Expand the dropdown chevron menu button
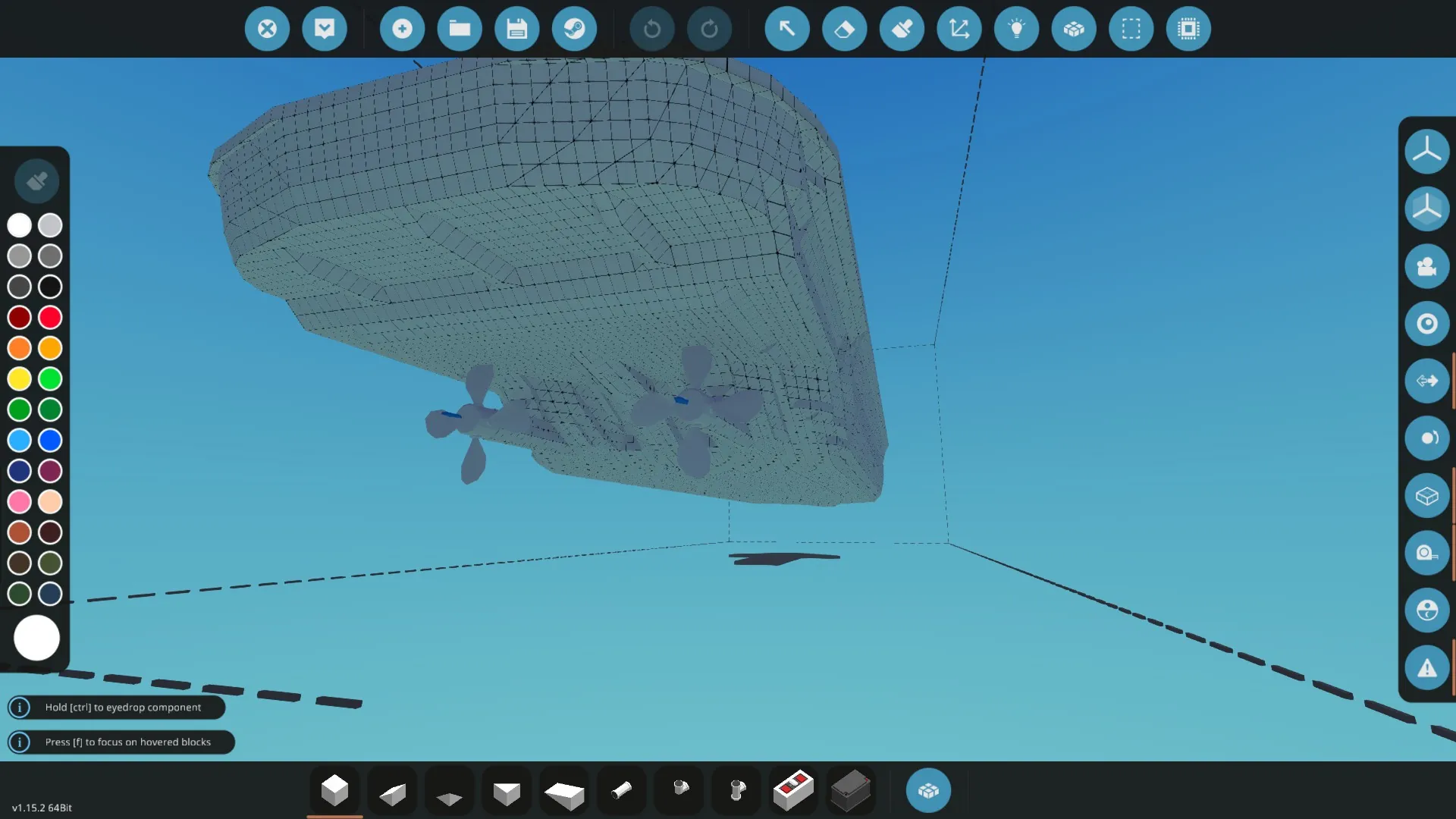The image size is (1456, 819). pos(325,29)
